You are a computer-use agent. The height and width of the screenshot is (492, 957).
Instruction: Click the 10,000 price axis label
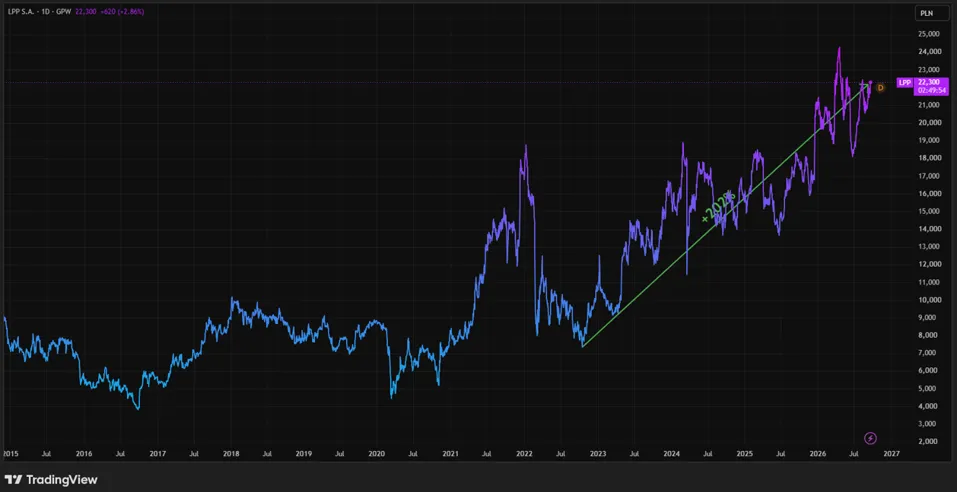click(x=928, y=300)
